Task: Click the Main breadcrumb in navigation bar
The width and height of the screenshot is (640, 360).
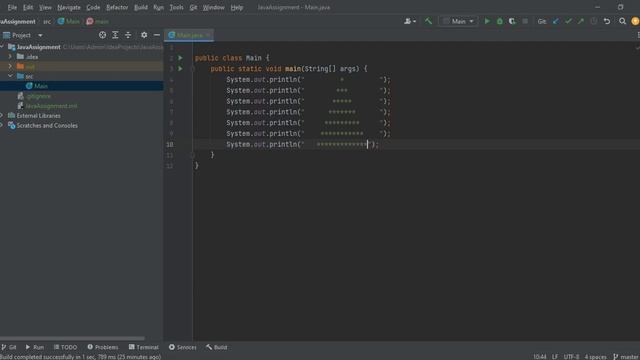Action: (x=69, y=21)
